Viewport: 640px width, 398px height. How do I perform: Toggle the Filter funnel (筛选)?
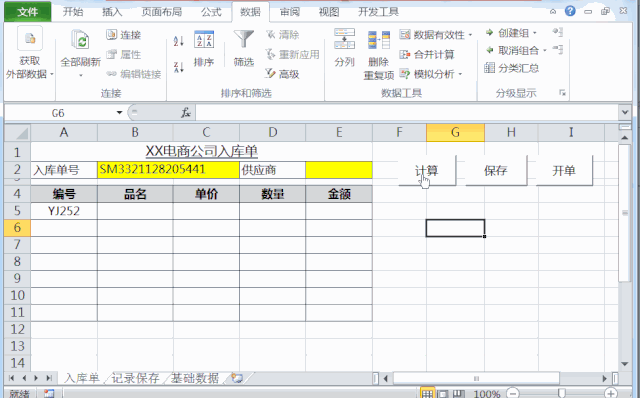coord(244,49)
